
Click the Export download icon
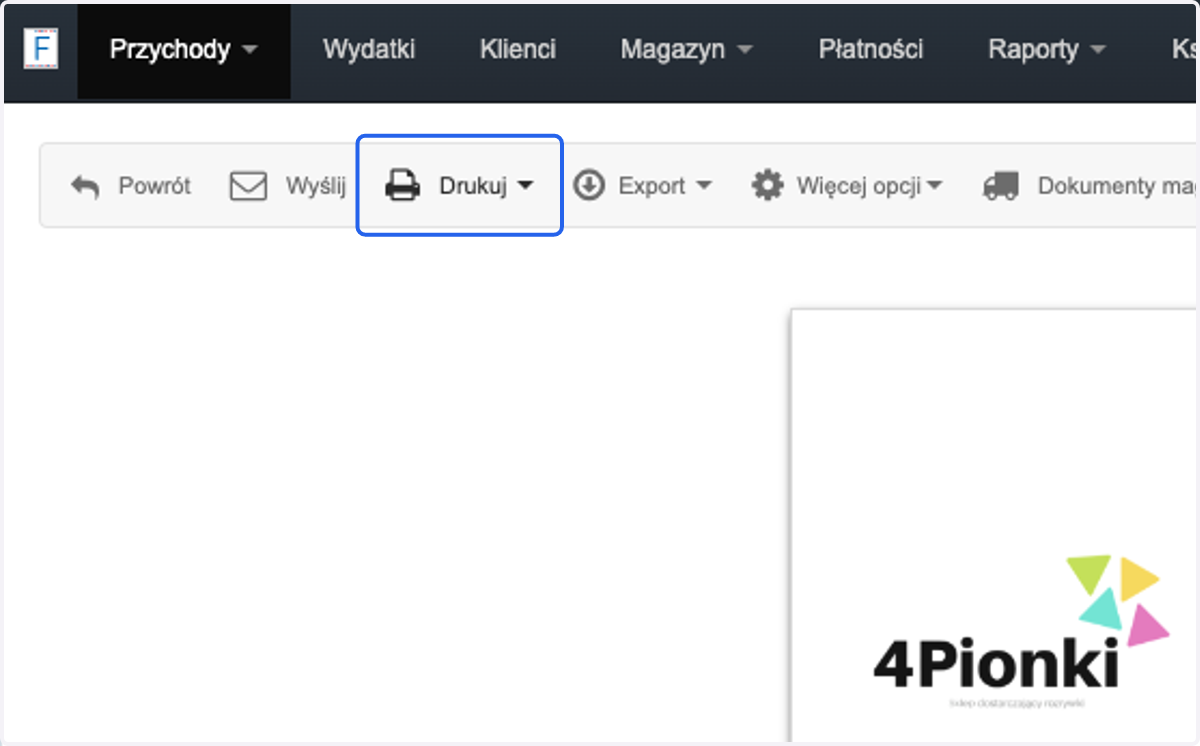(x=588, y=186)
